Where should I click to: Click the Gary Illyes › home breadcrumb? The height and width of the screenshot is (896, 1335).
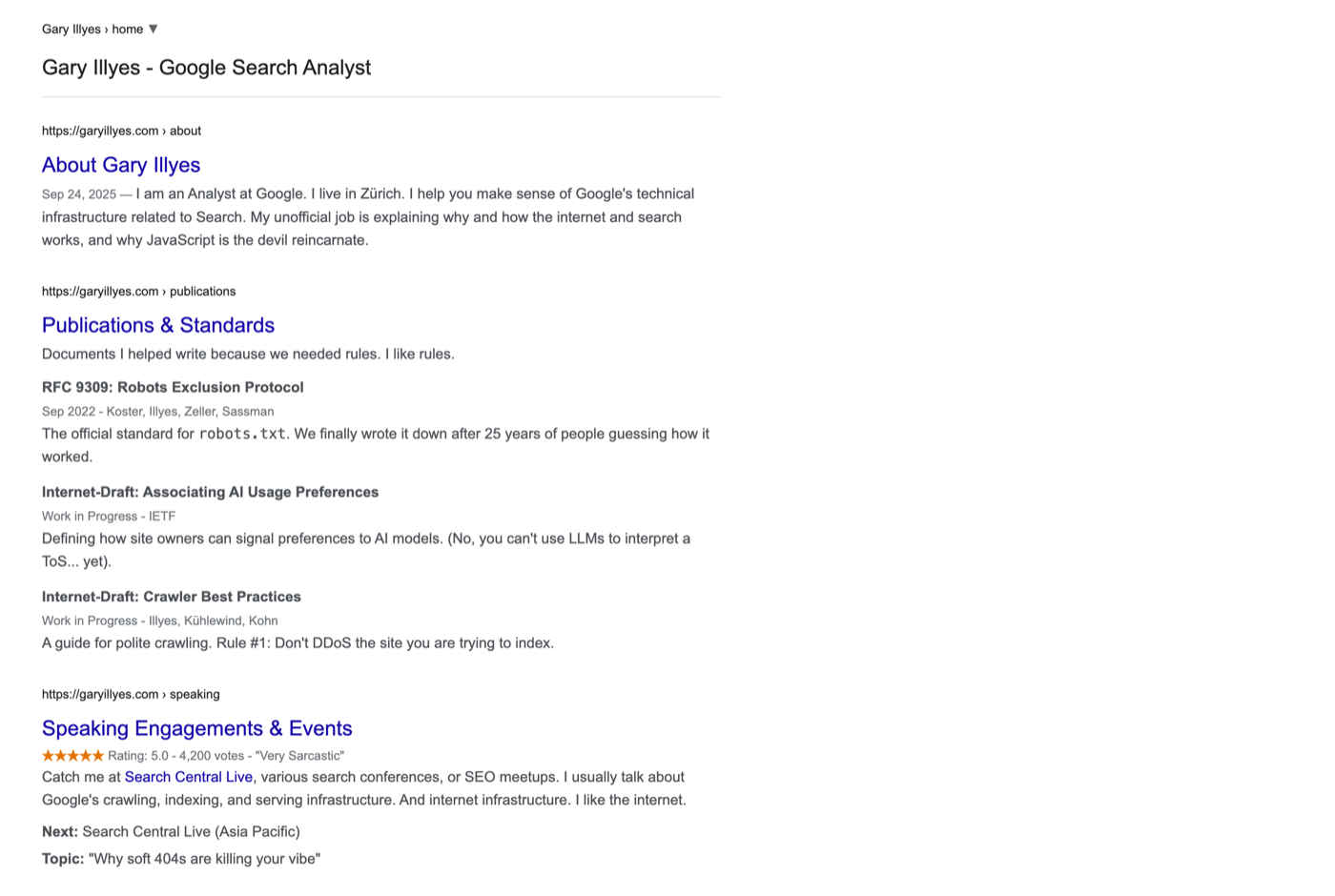click(x=92, y=30)
